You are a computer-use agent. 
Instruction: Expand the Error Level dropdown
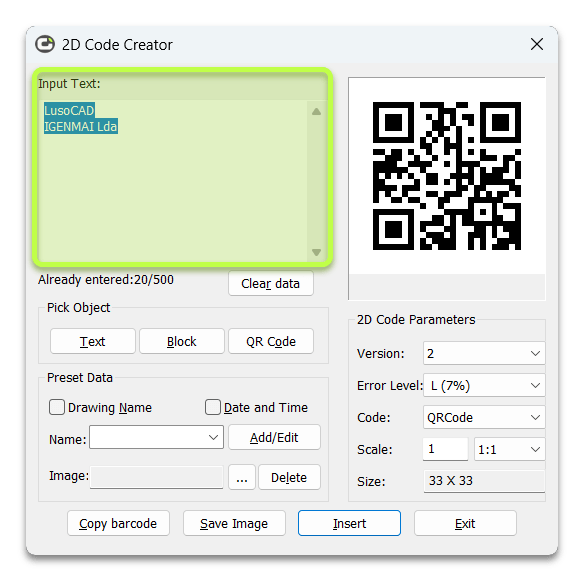484,385
